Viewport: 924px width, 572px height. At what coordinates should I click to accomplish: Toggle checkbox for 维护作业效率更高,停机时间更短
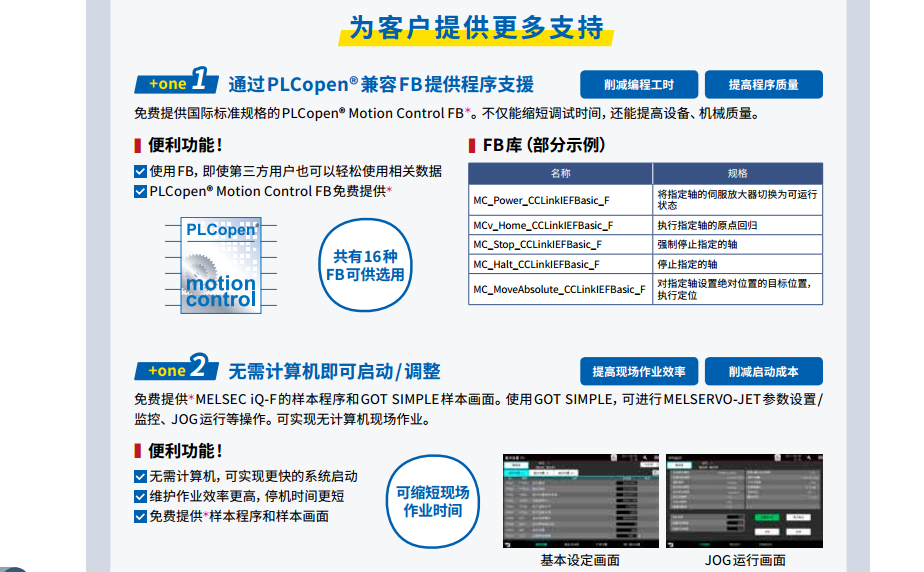(x=140, y=497)
